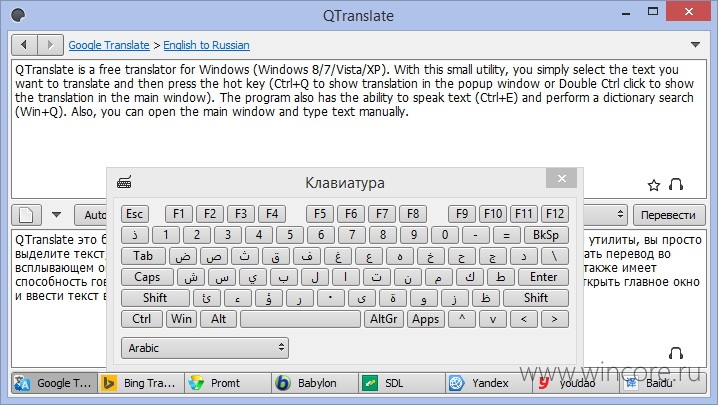Expand the arrow beside new page icon
Image resolution: width=718 pixels, height=405 pixels.
coord(56,214)
